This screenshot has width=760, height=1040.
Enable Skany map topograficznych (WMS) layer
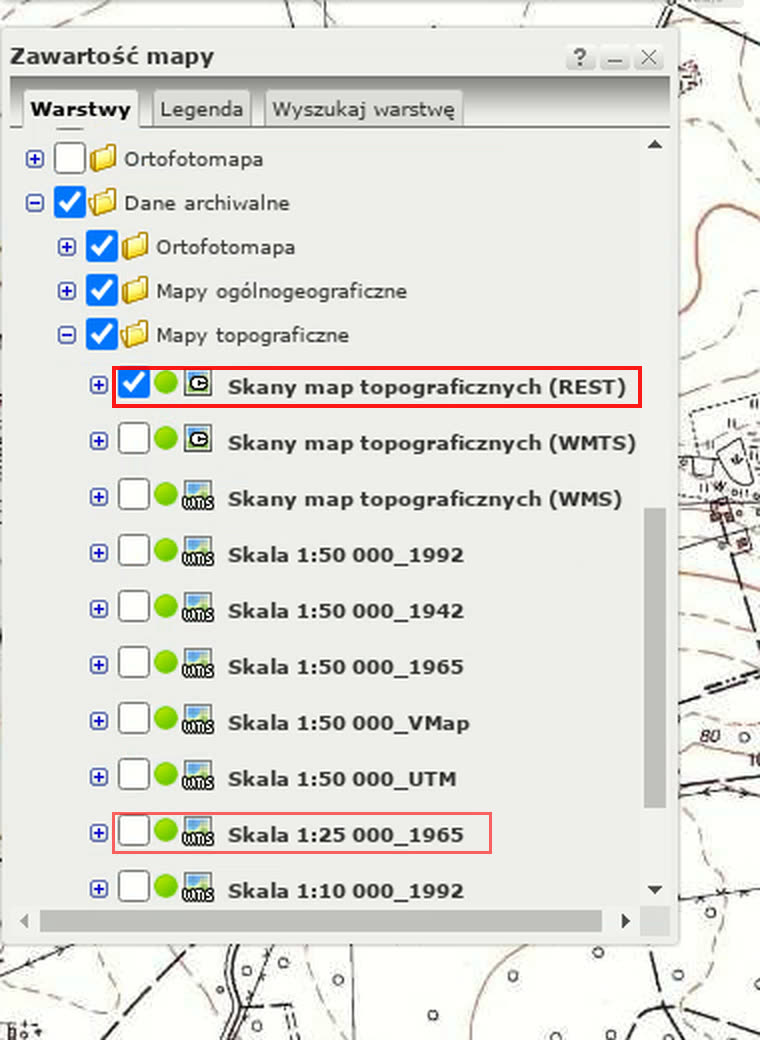(x=133, y=495)
